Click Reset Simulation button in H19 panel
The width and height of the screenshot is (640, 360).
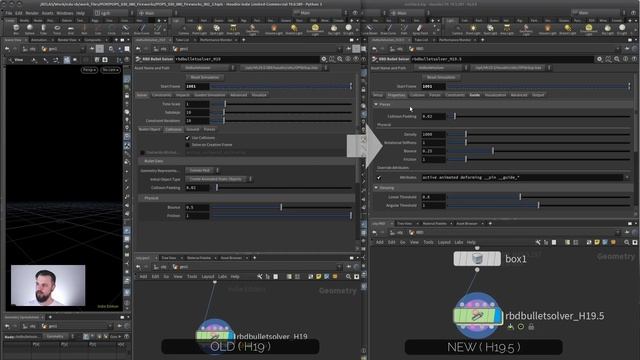(x=205, y=77)
